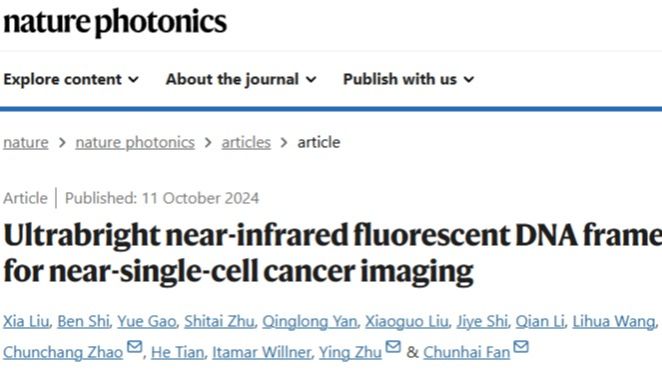The height and width of the screenshot is (373, 662).
Task: Open the About the journal menu
Action: click(241, 79)
